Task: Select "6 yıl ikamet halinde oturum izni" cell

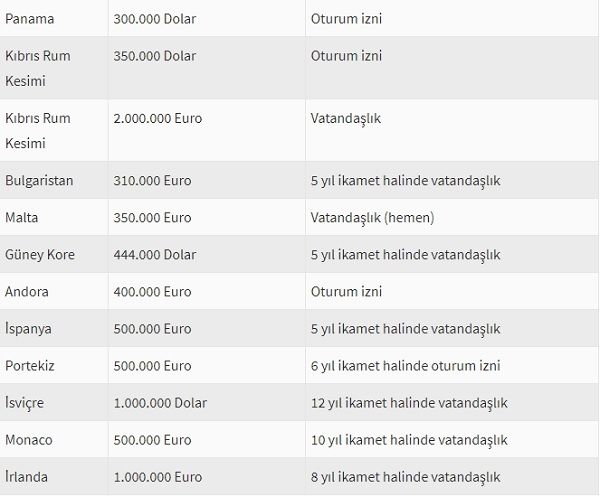Action: 405,366
